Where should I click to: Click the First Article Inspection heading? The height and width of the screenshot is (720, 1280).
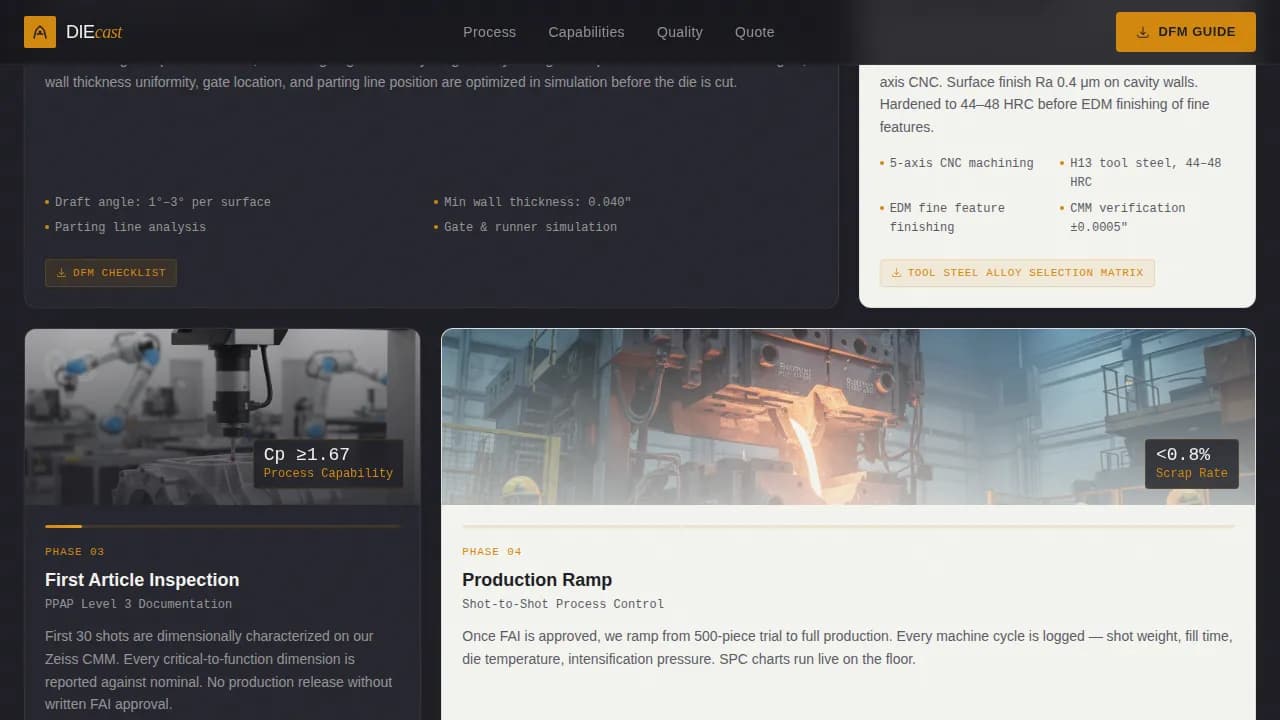click(141, 580)
